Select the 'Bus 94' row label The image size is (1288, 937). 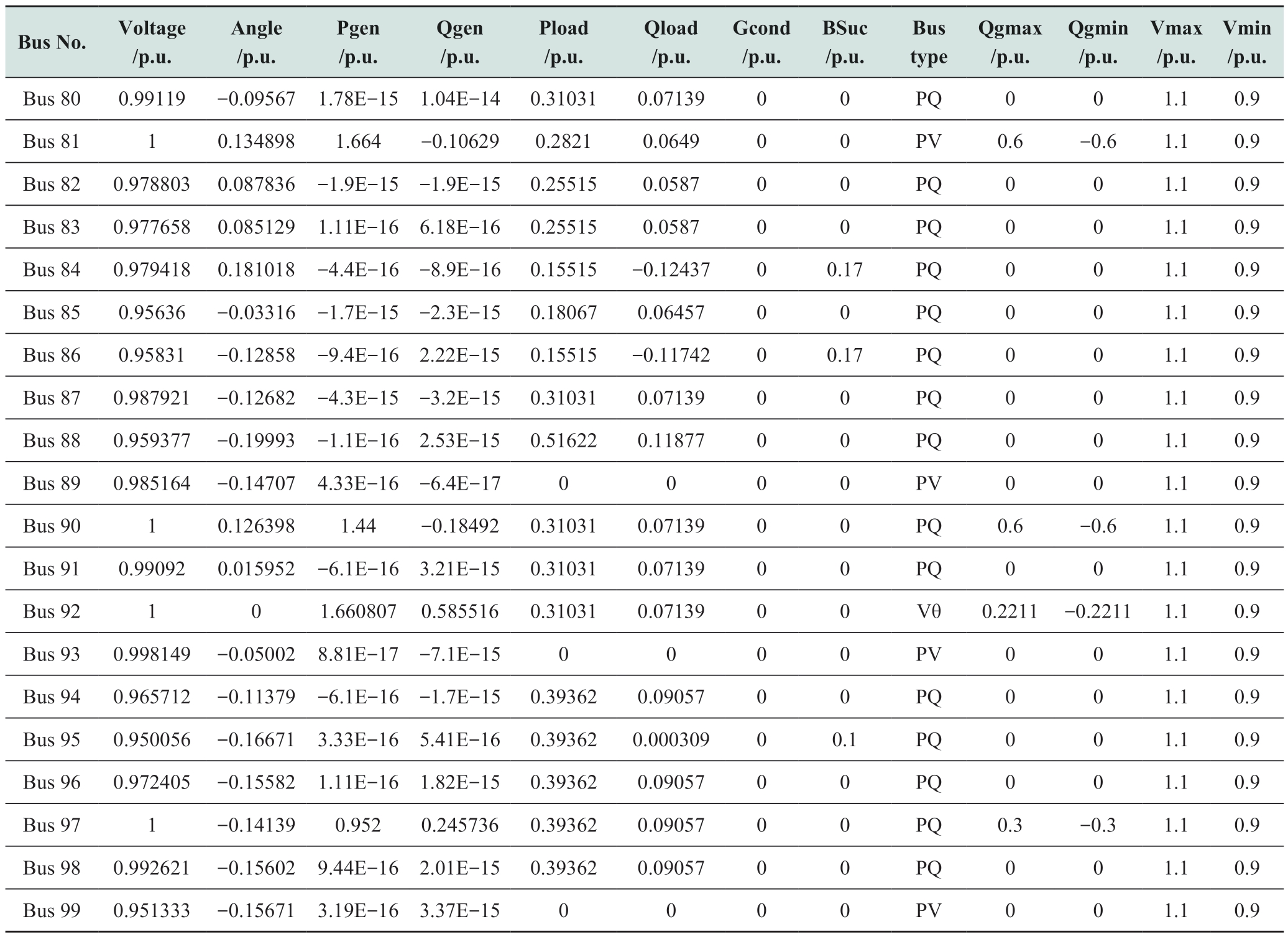(x=52, y=697)
